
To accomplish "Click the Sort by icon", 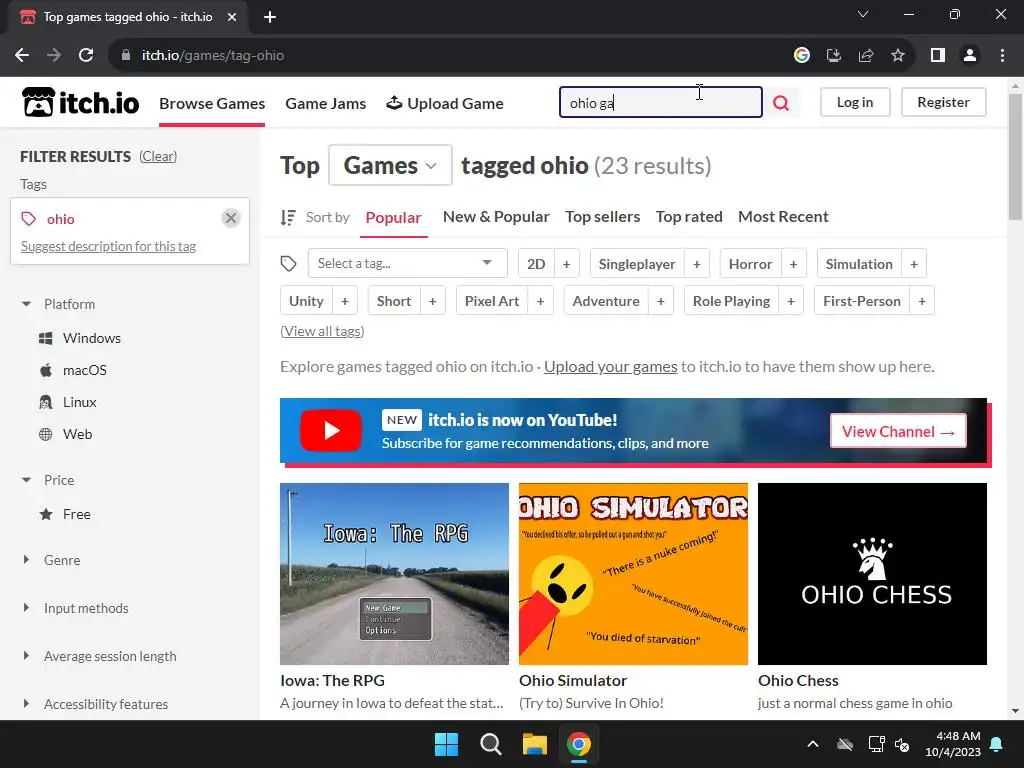I will click(x=288, y=217).
